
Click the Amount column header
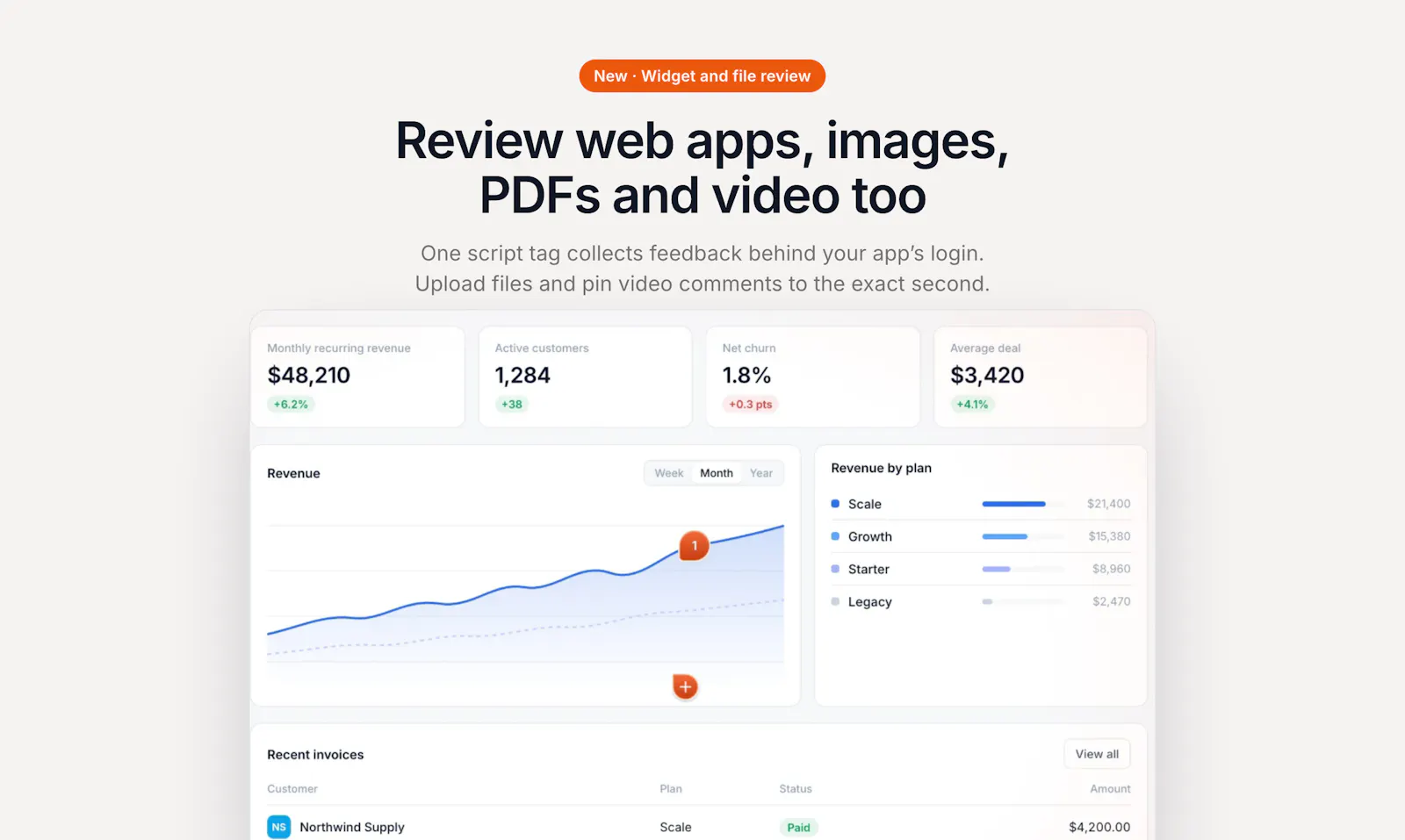click(x=1110, y=789)
